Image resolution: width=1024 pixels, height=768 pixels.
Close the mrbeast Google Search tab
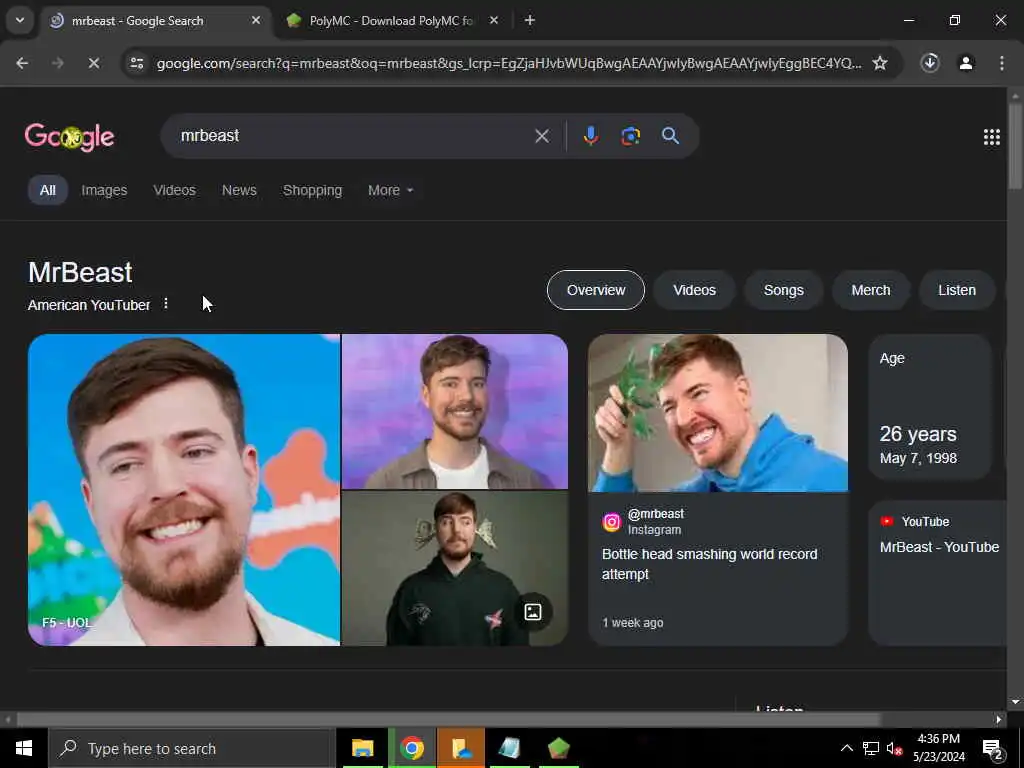256,20
